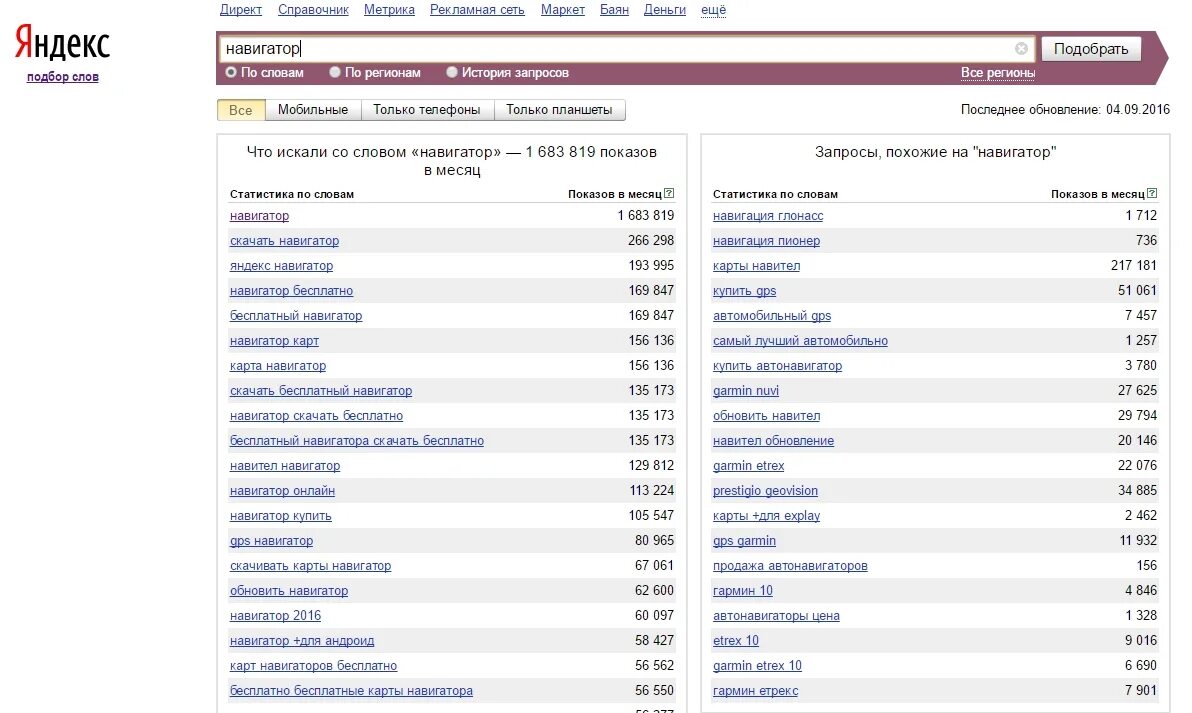The width and height of the screenshot is (1192, 713).
Task: Select the По регионам radio button
Action: tap(334, 72)
